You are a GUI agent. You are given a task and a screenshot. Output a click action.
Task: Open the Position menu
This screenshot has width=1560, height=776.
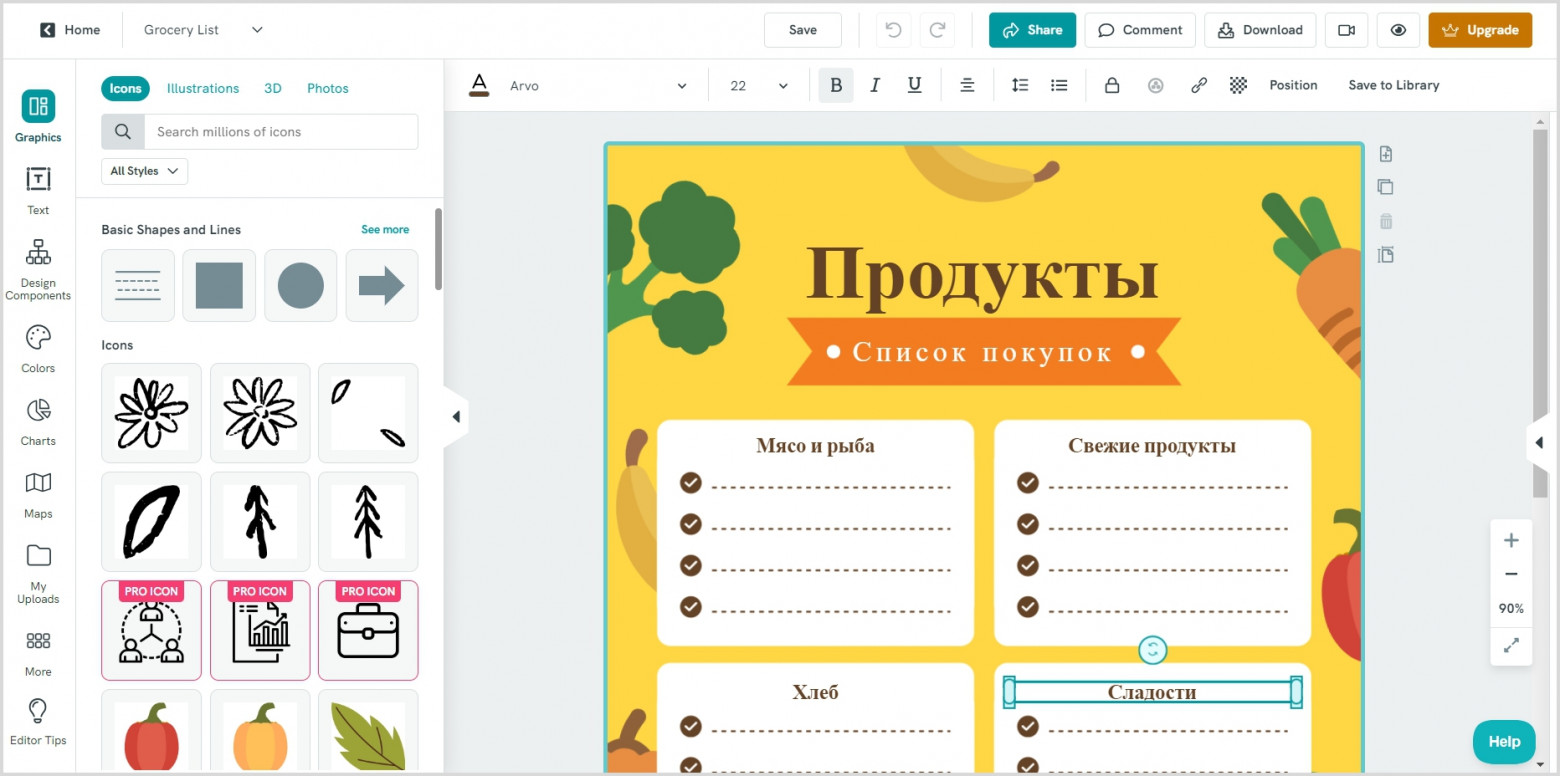pyautogui.click(x=1293, y=85)
